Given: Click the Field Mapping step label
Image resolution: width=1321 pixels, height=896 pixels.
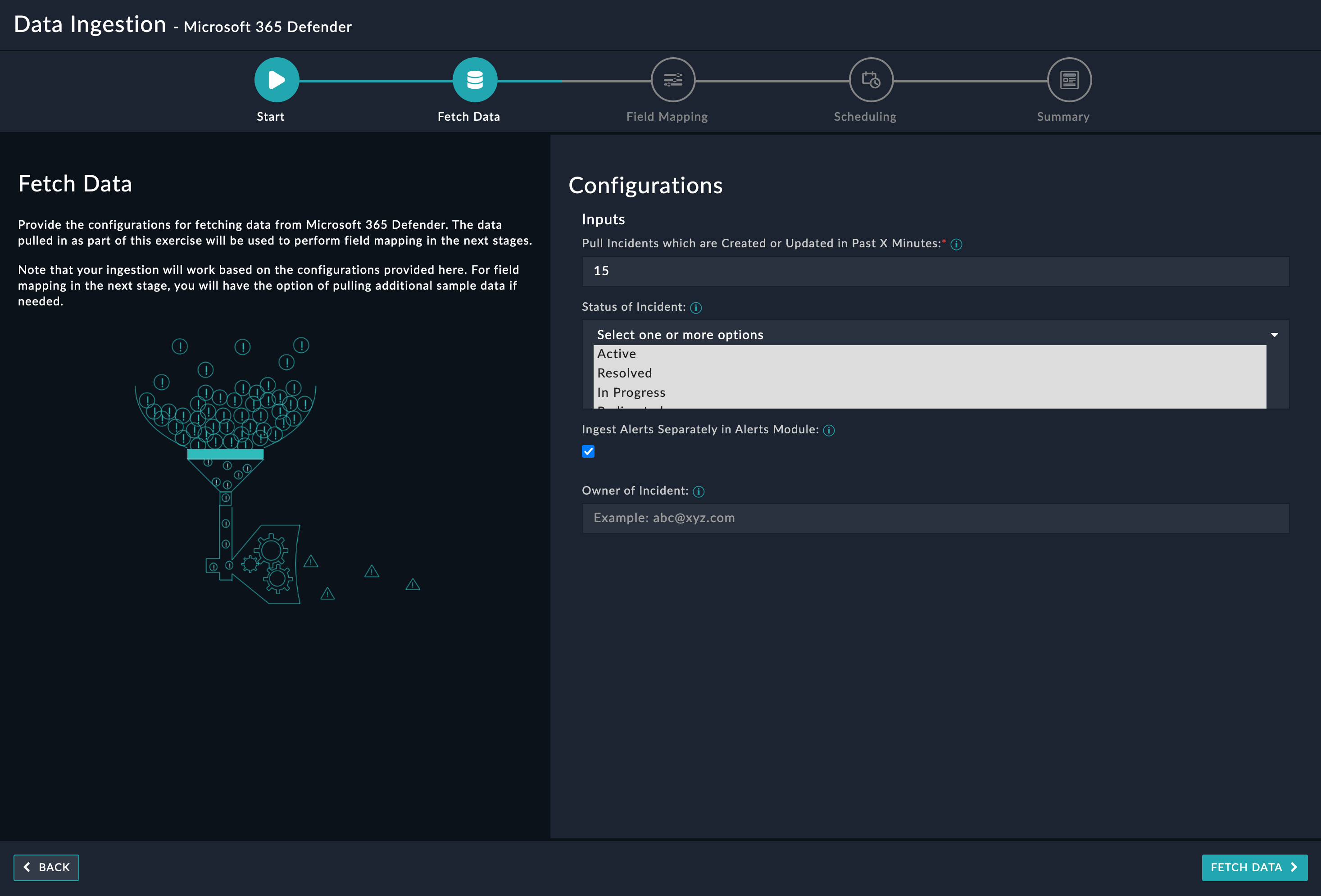Looking at the screenshot, I should [x=667, y=117].
